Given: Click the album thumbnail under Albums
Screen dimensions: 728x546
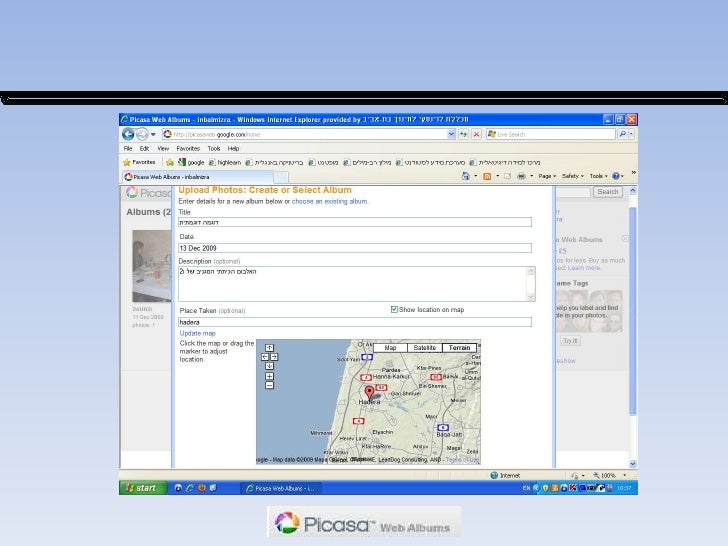Looking at the screenshot, I should click(x=151, y=266).
